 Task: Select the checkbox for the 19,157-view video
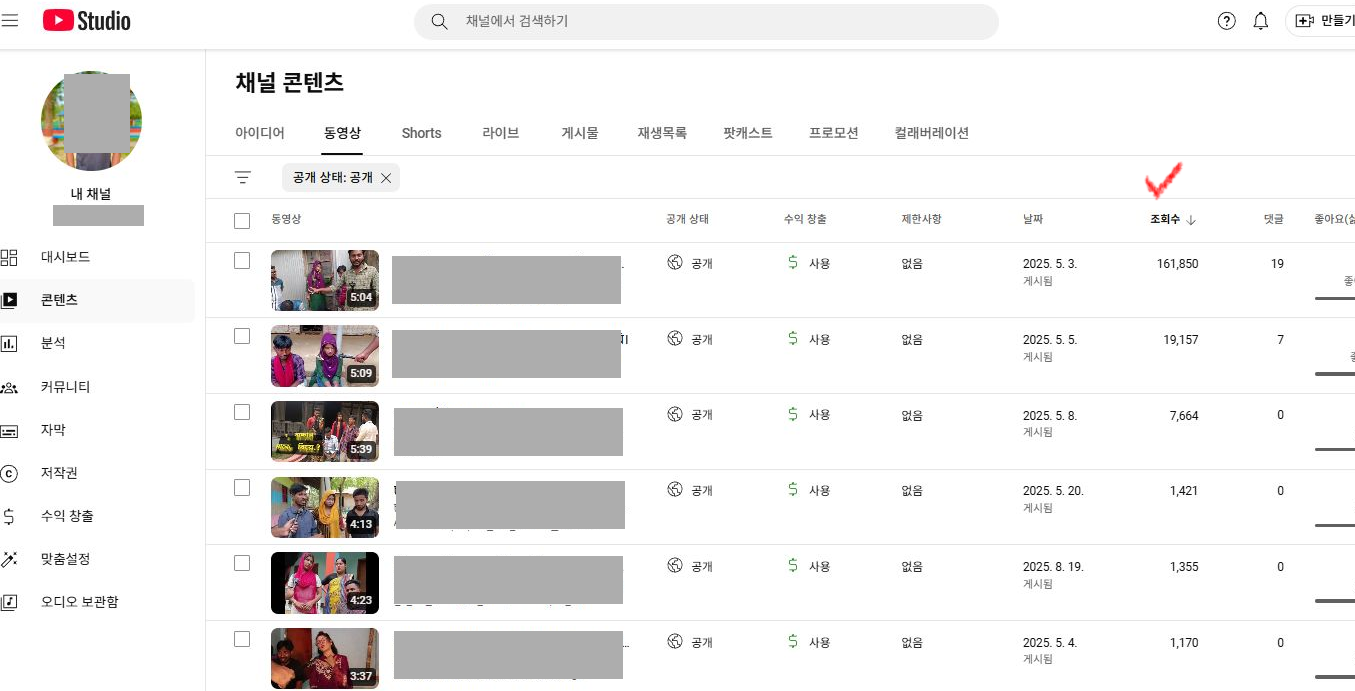pyautogui.click(x=242, y=337)
